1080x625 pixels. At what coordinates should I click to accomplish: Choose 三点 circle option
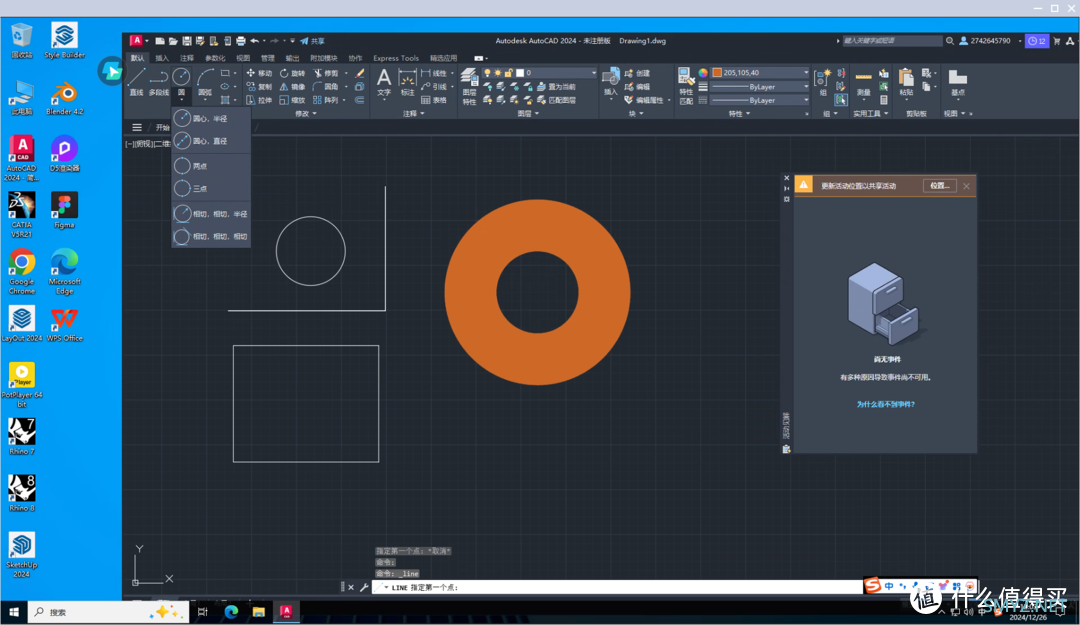(211, 188)
